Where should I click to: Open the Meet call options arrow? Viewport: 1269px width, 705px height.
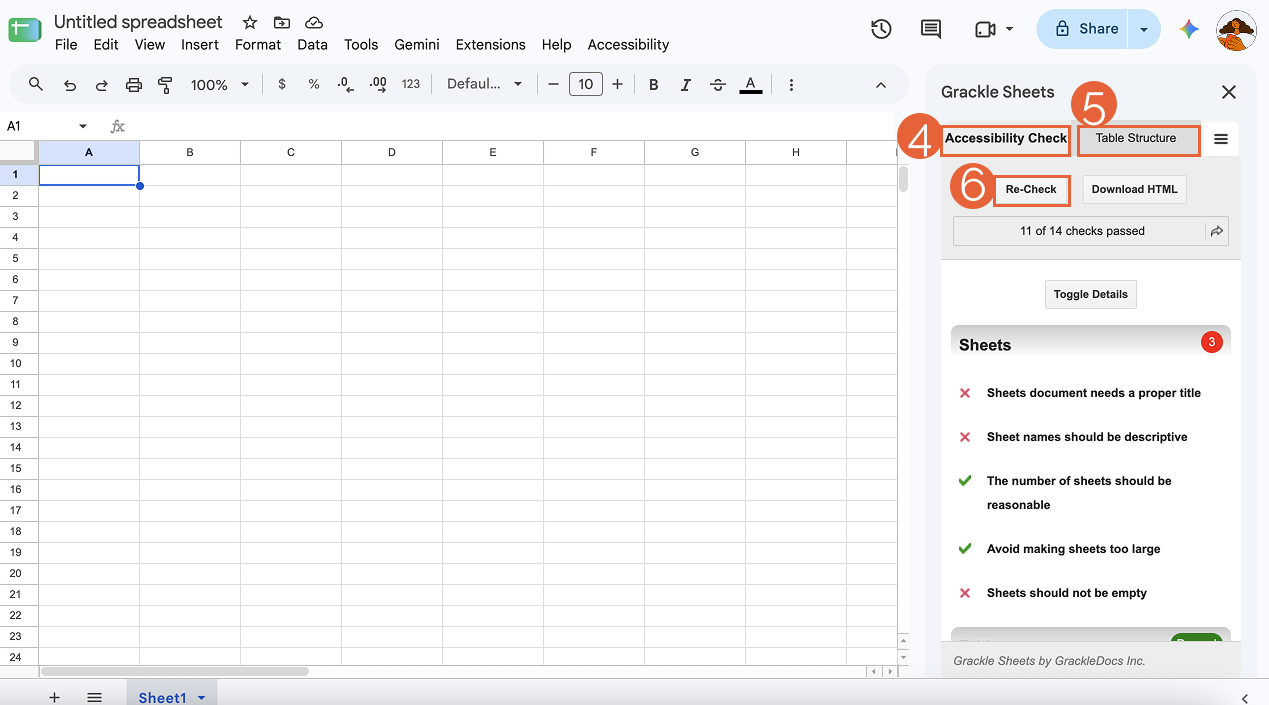pos(1010,29)
